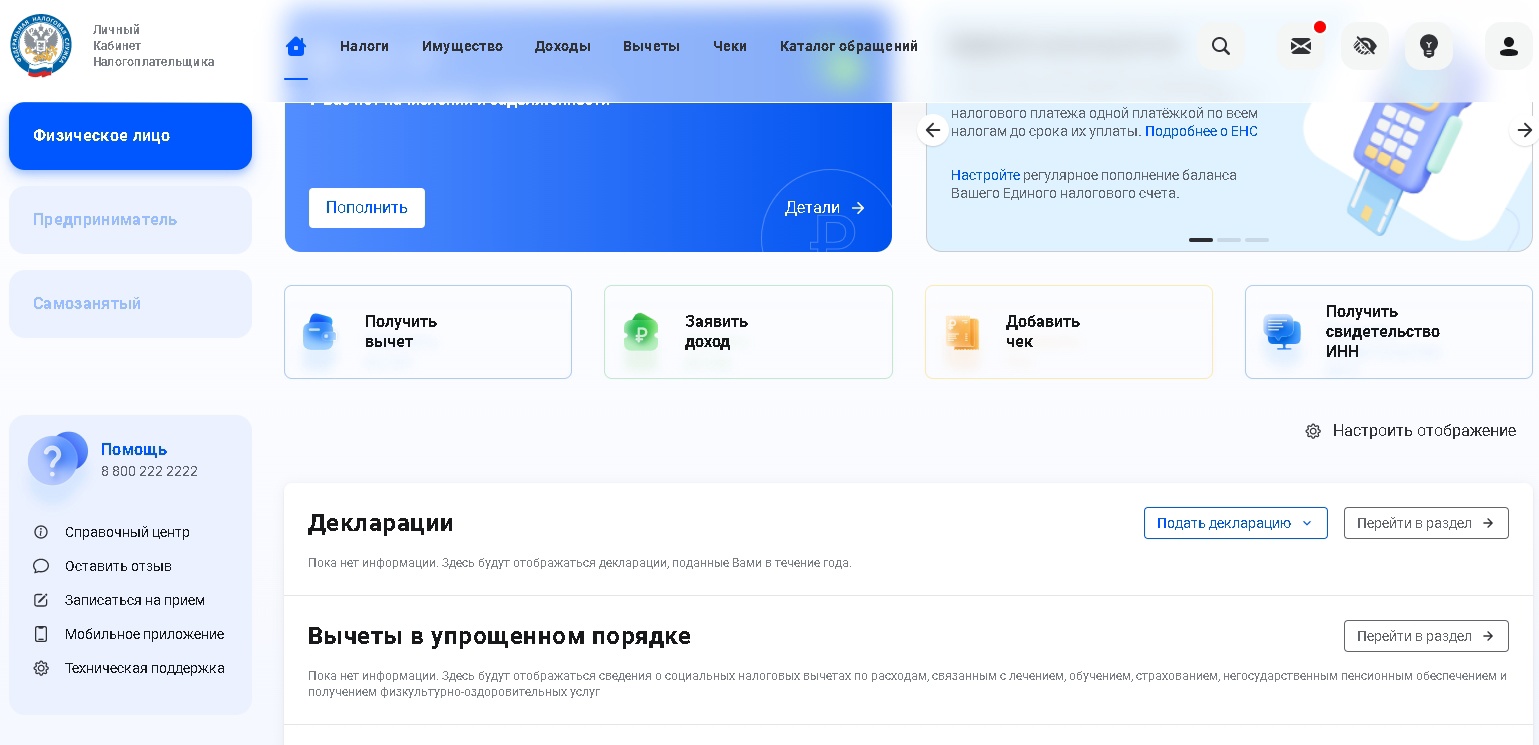Open search with the magnifier icon

click(x=1220, y=46)
